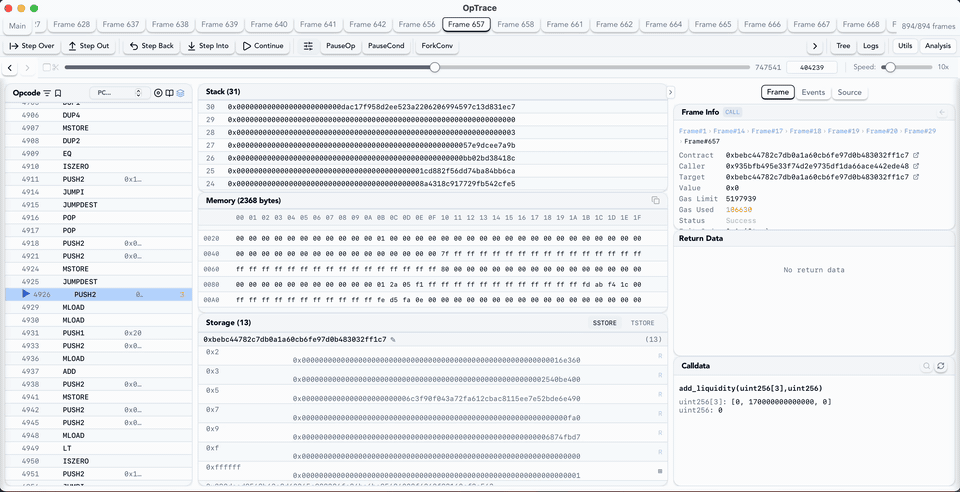Click the search icon in Calldata header
Viewport: 960px width, 492px height.
[x=927, y=366]
